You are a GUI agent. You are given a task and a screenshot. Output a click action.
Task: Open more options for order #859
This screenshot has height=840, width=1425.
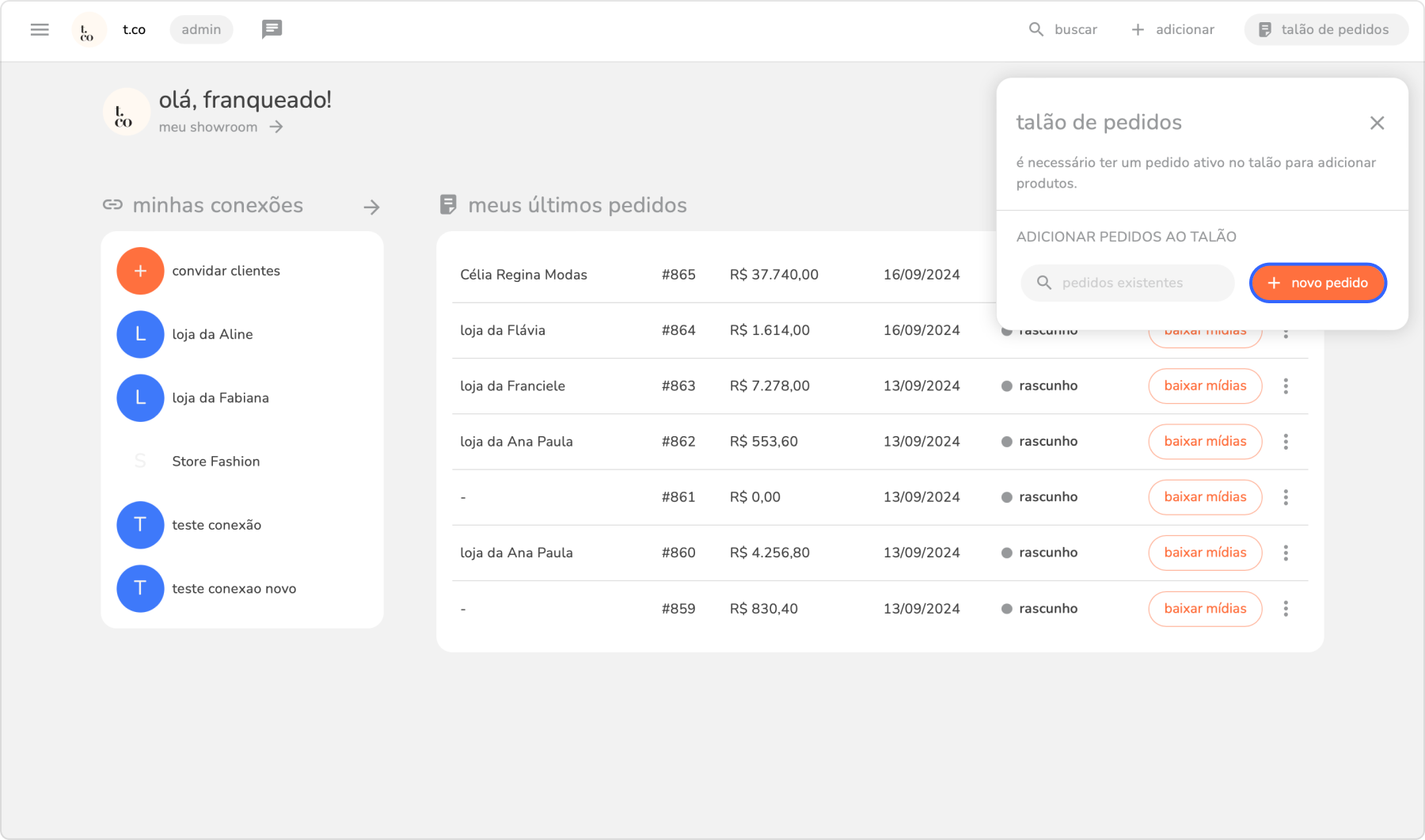tap(1286, 609)
